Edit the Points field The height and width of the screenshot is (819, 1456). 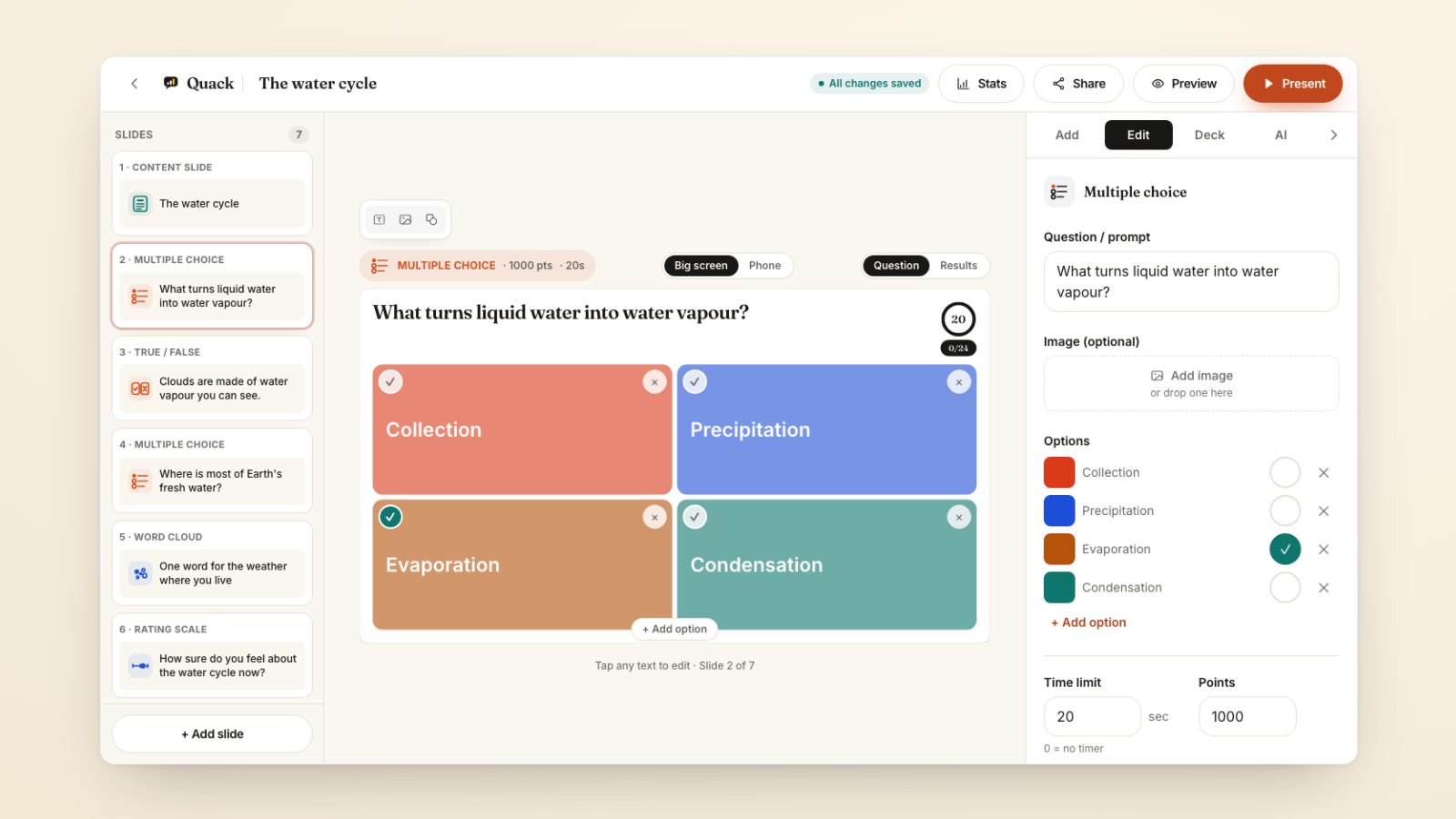[1248, 716]
